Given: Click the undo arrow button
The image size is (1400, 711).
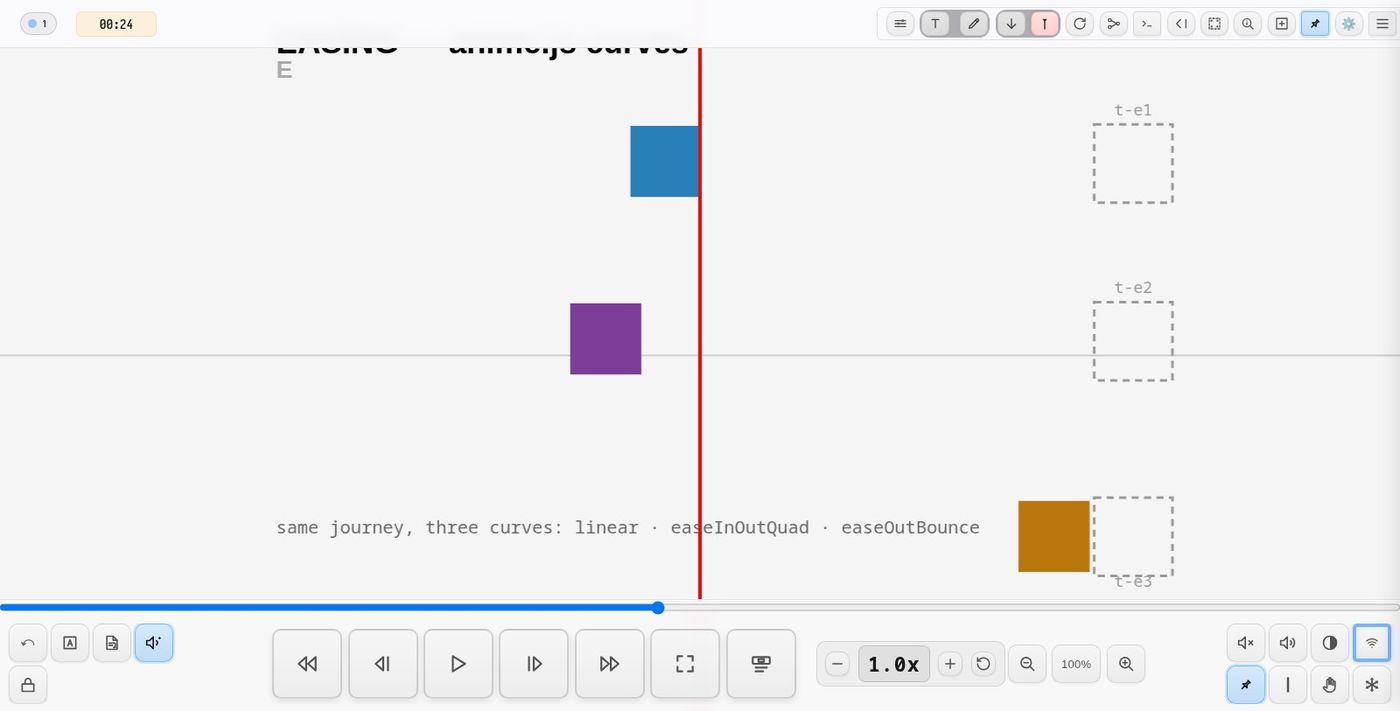Looking at the screenshot, I should point(28,643).
